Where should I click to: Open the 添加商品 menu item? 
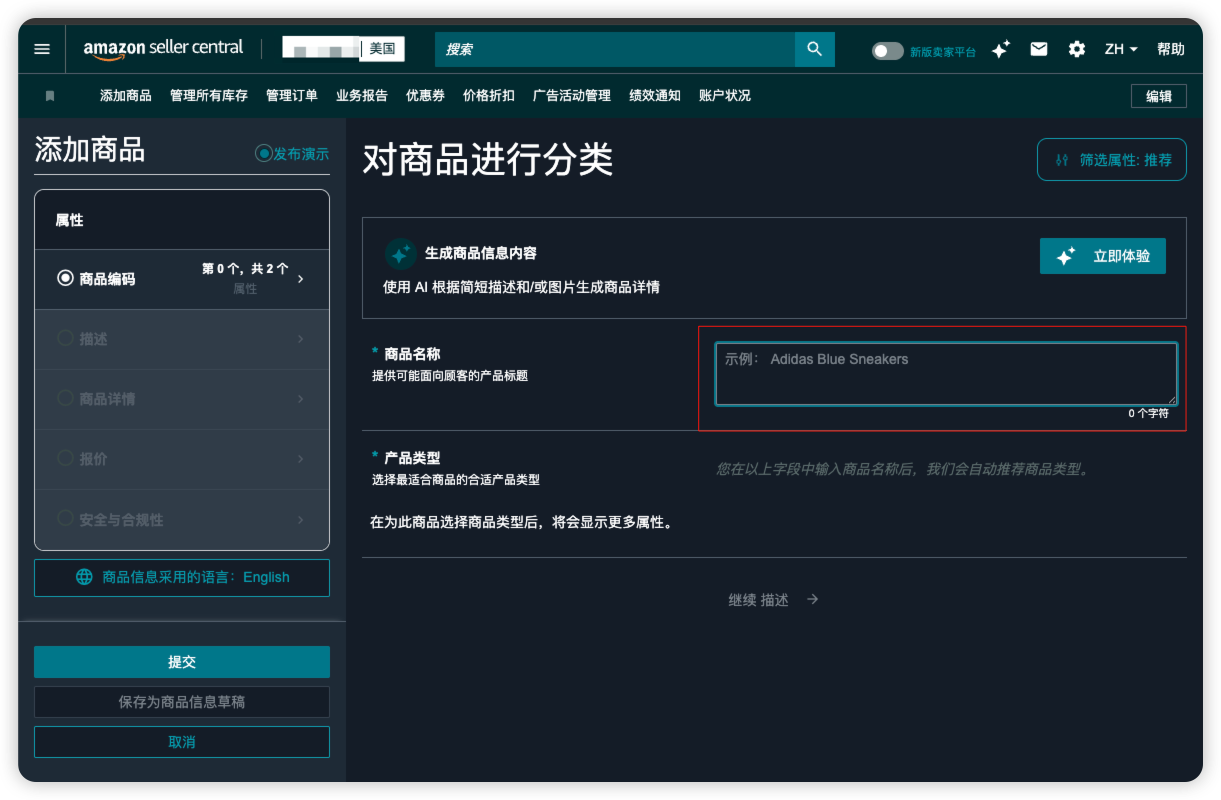pos(126,96)
